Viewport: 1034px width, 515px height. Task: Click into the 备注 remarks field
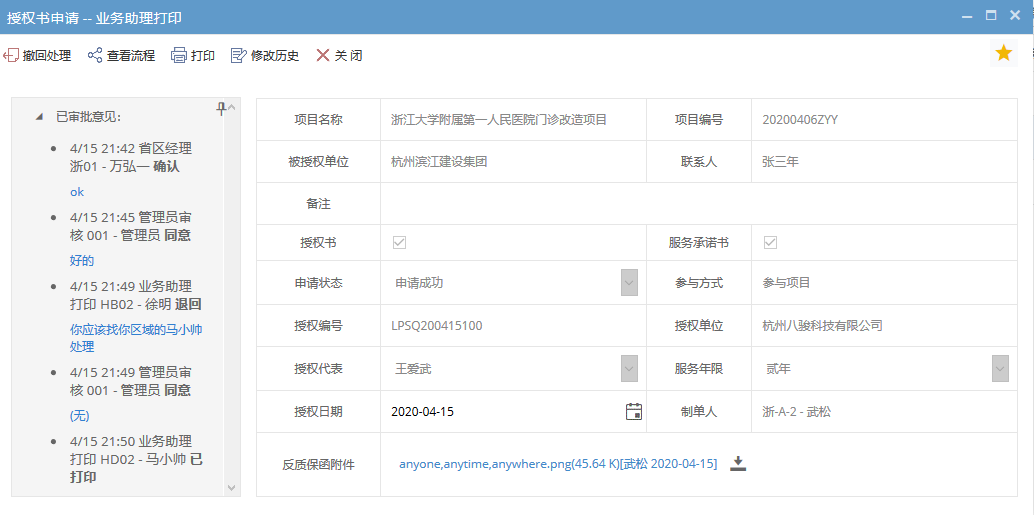point(698,204)
